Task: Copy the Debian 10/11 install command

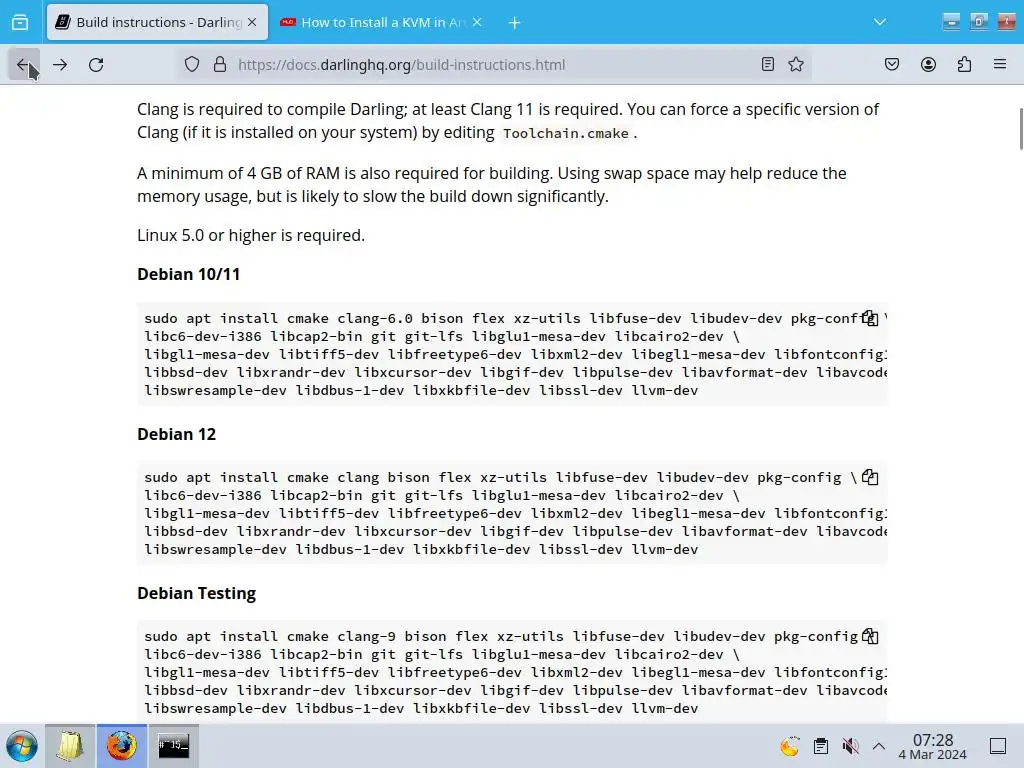Action: (870, 318)
